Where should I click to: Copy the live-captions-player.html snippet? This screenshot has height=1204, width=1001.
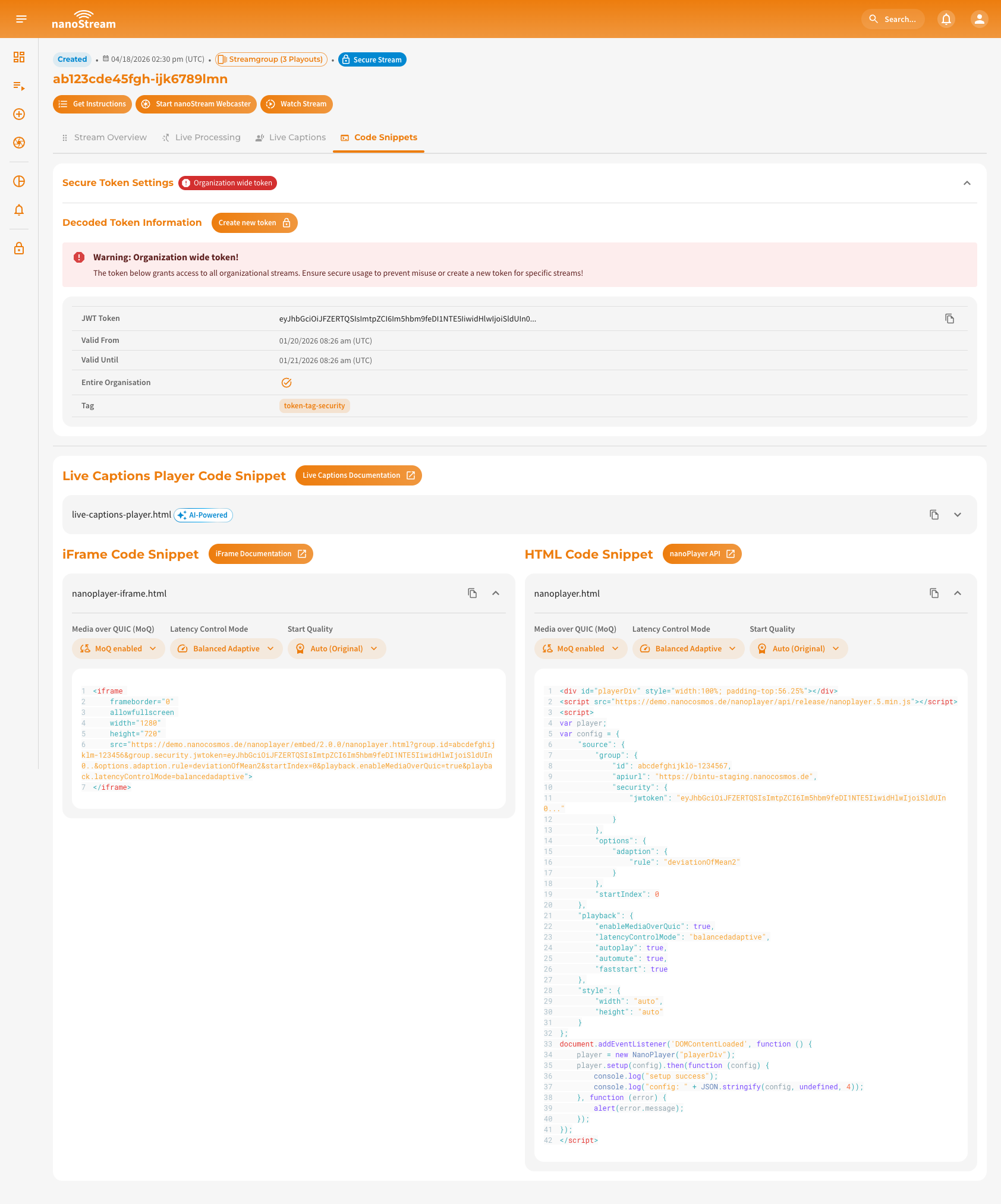pyautogui.click(x=934, y=515)
